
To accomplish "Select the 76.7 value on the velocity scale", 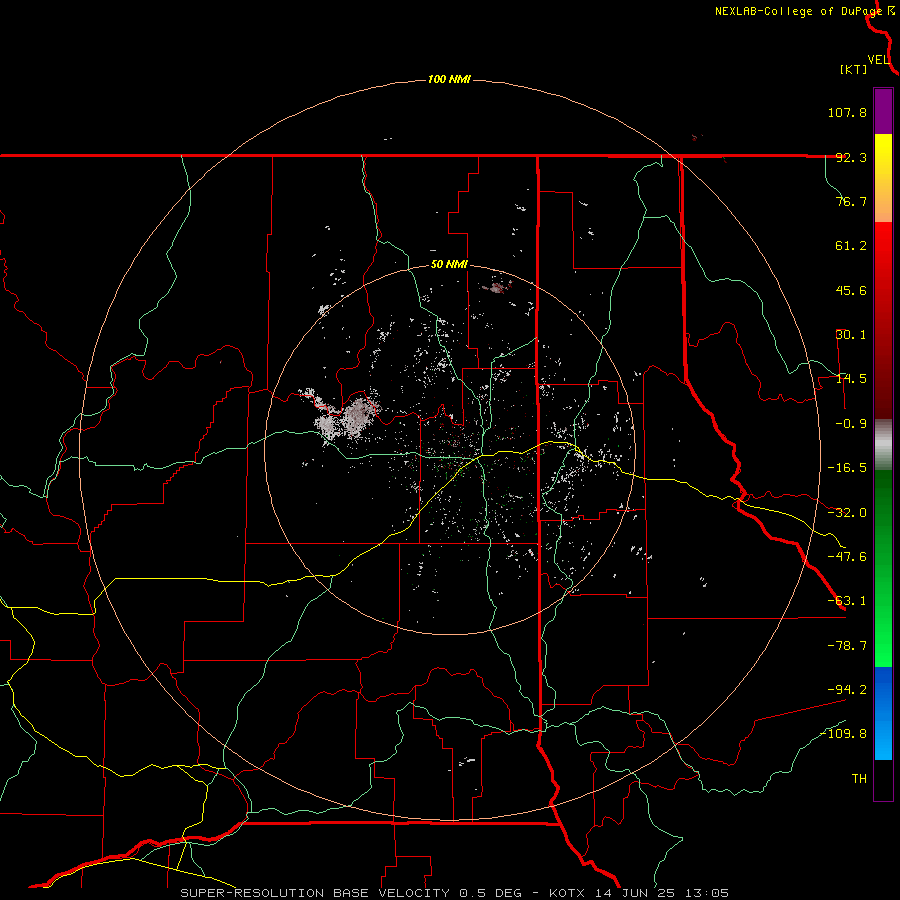I will [851, 201].
